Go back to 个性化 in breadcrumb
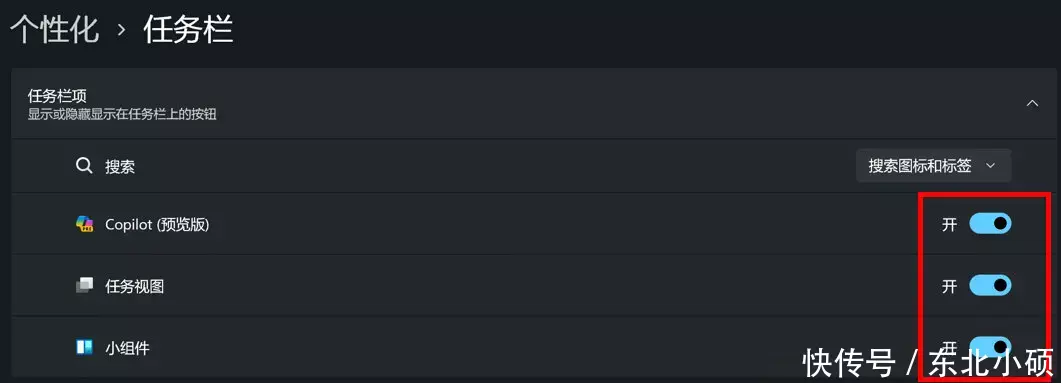The width and height of the screenshot is (1061, 383). [55, 30]
